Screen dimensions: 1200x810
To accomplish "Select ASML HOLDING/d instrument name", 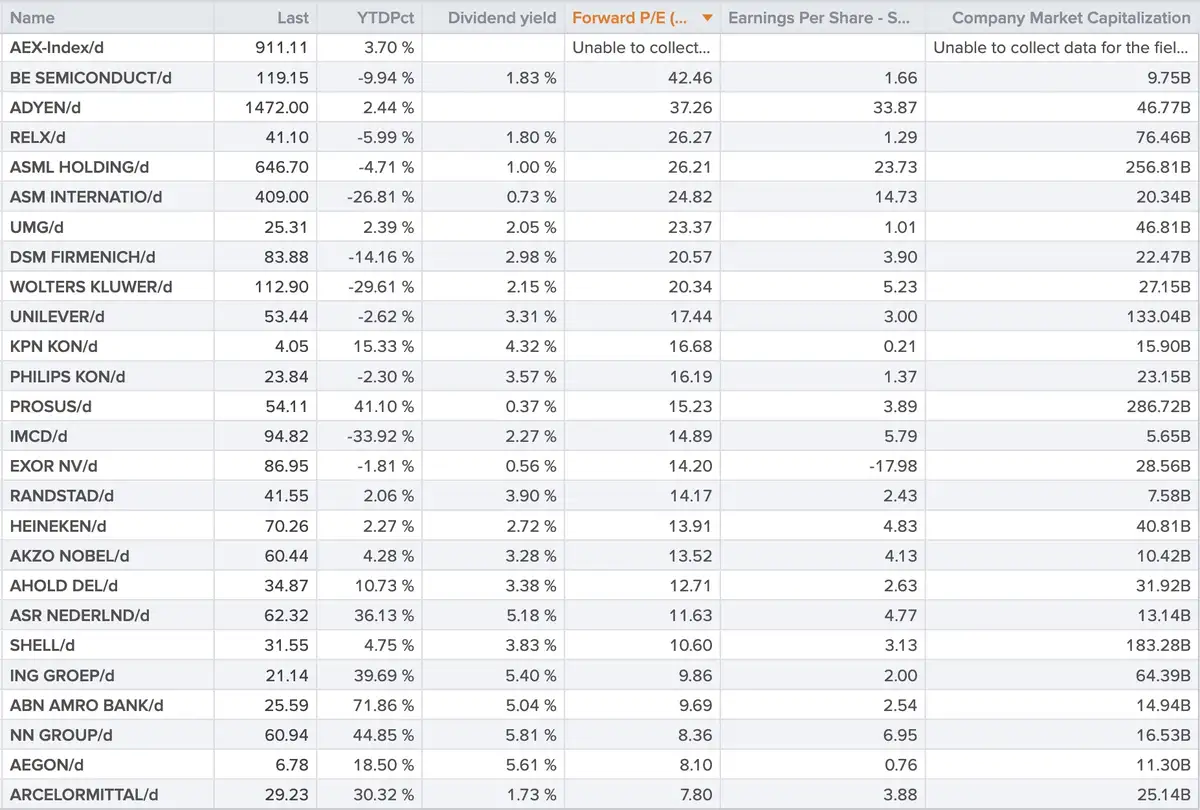I will 79,167.
